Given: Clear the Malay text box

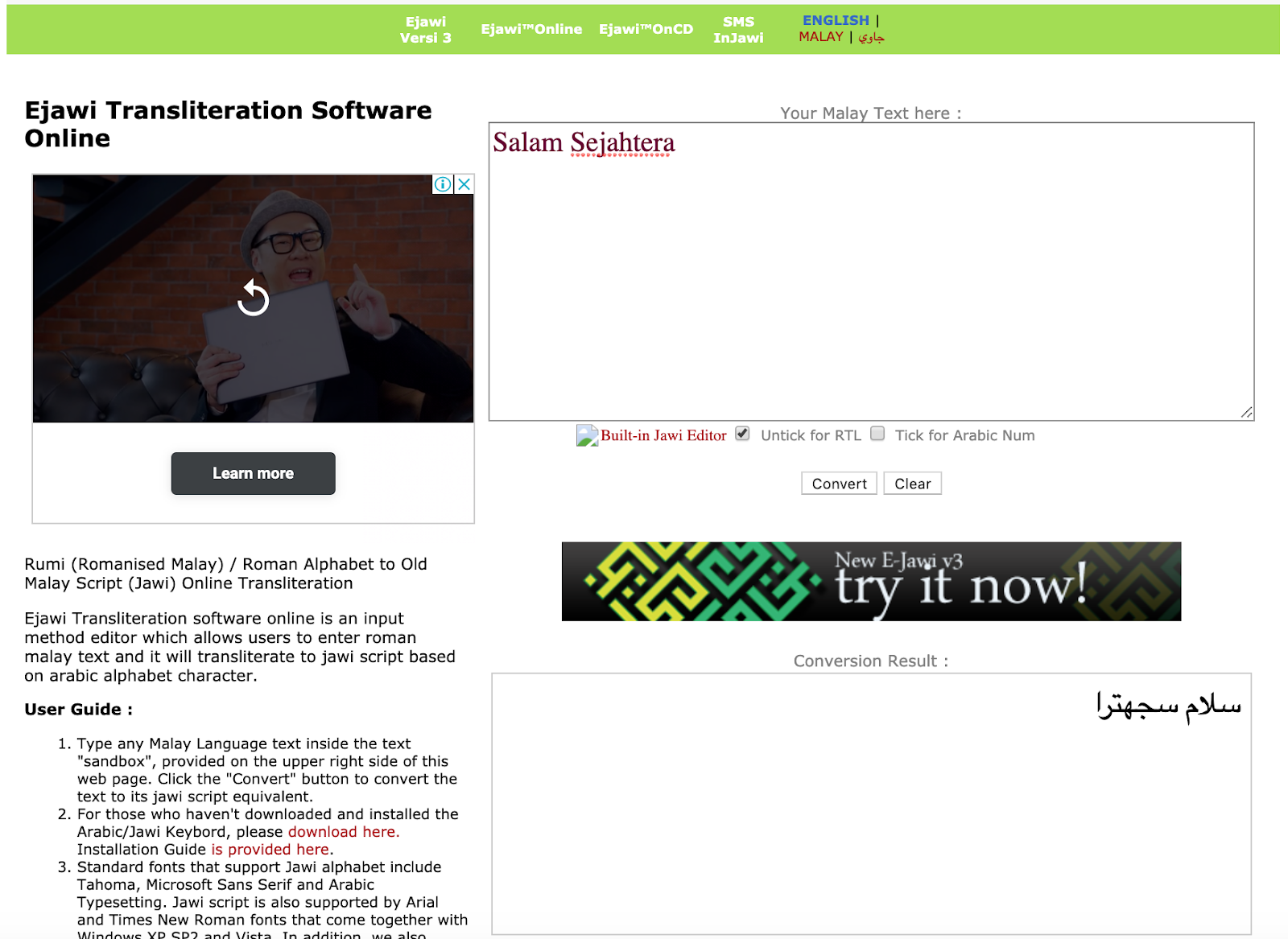Looking at the screenshot, I should [912, 484].
